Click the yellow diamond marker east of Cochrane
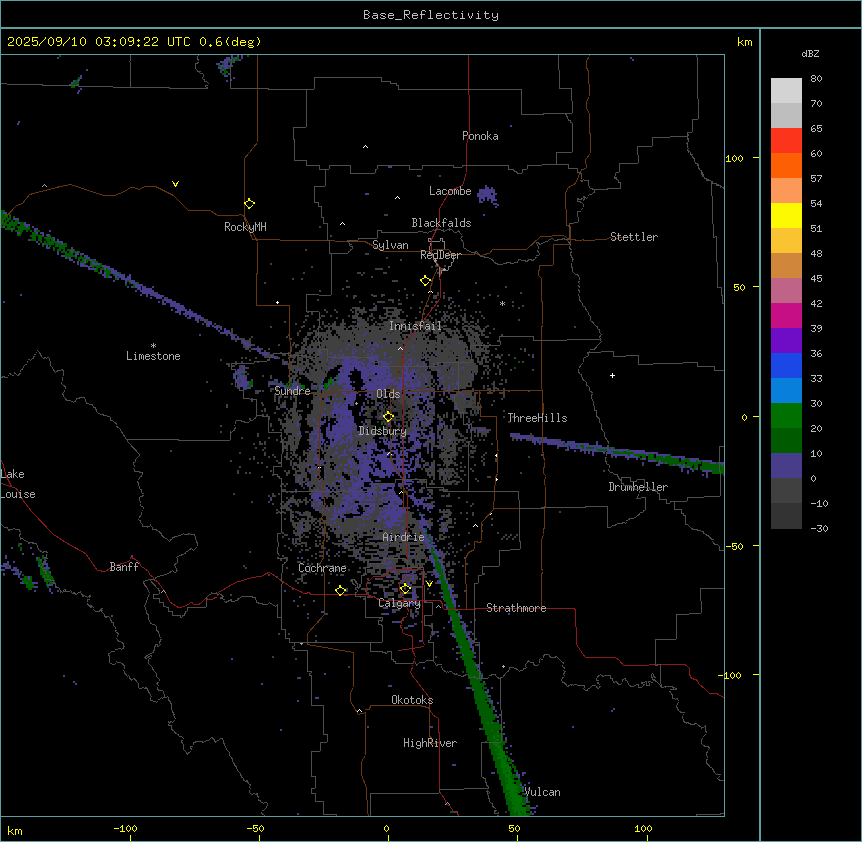This screenshot has height=842, width=862. tap(340, 590)
